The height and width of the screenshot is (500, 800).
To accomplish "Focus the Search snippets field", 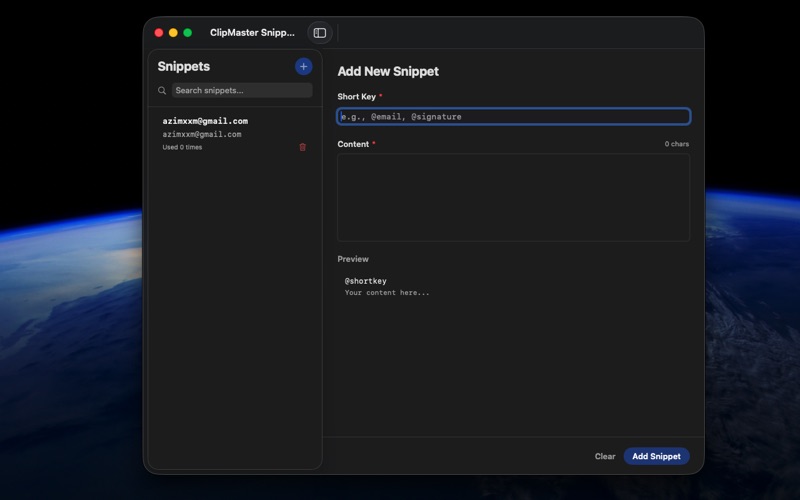I will pyautogui.click(x=242, y=90).
